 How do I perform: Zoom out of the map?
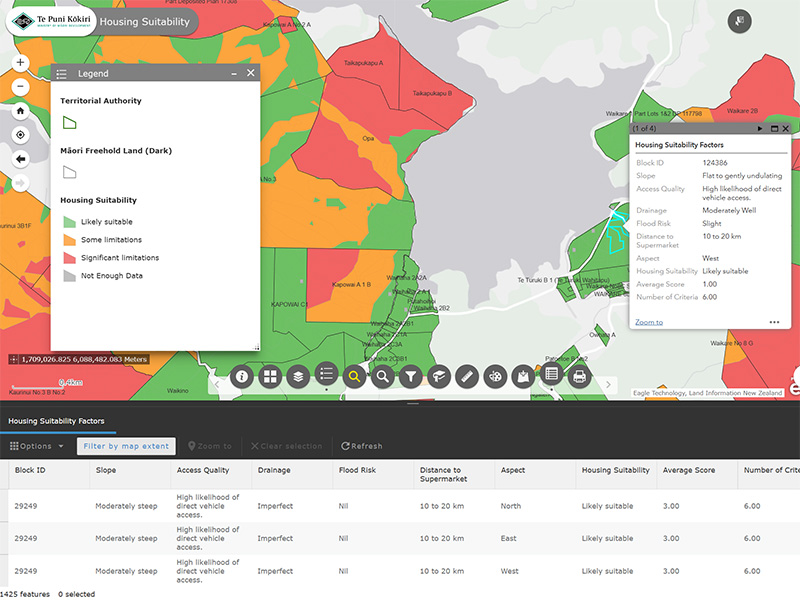point(20,86)
